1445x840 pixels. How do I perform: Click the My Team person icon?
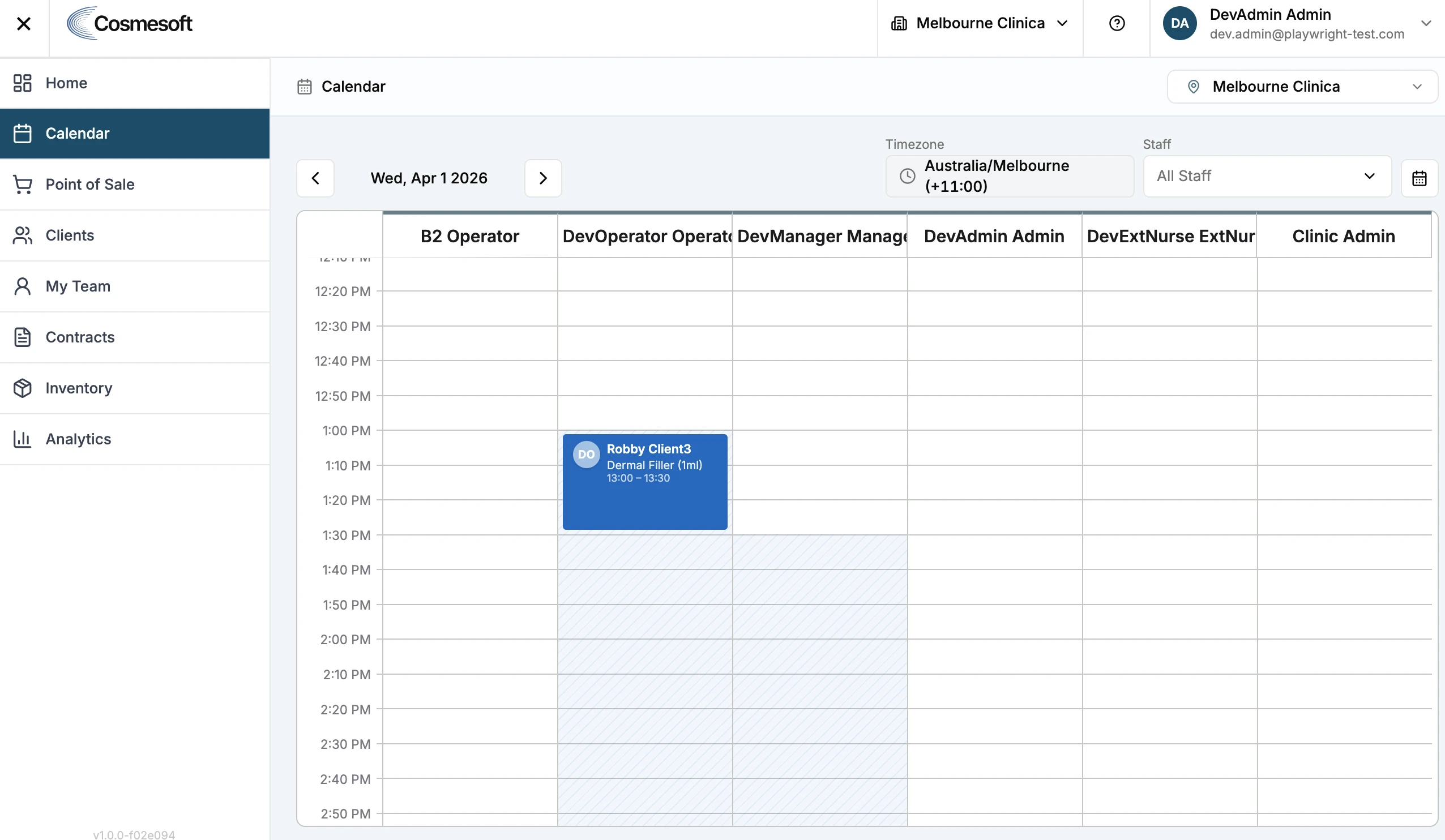[x=22, y=286]
